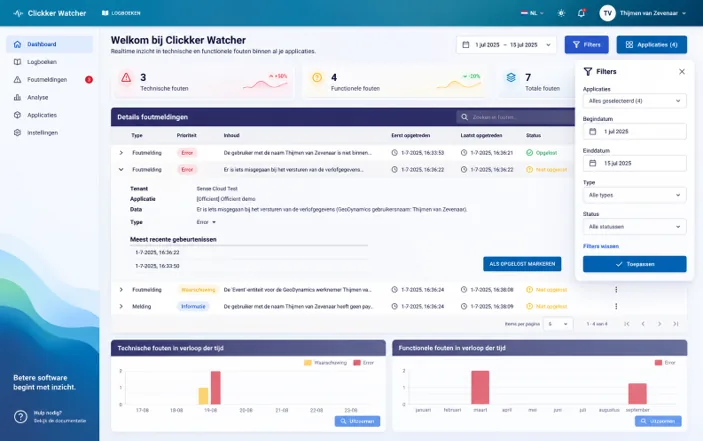Click the calendar icon in the Einddatum field

coord(592,163)
